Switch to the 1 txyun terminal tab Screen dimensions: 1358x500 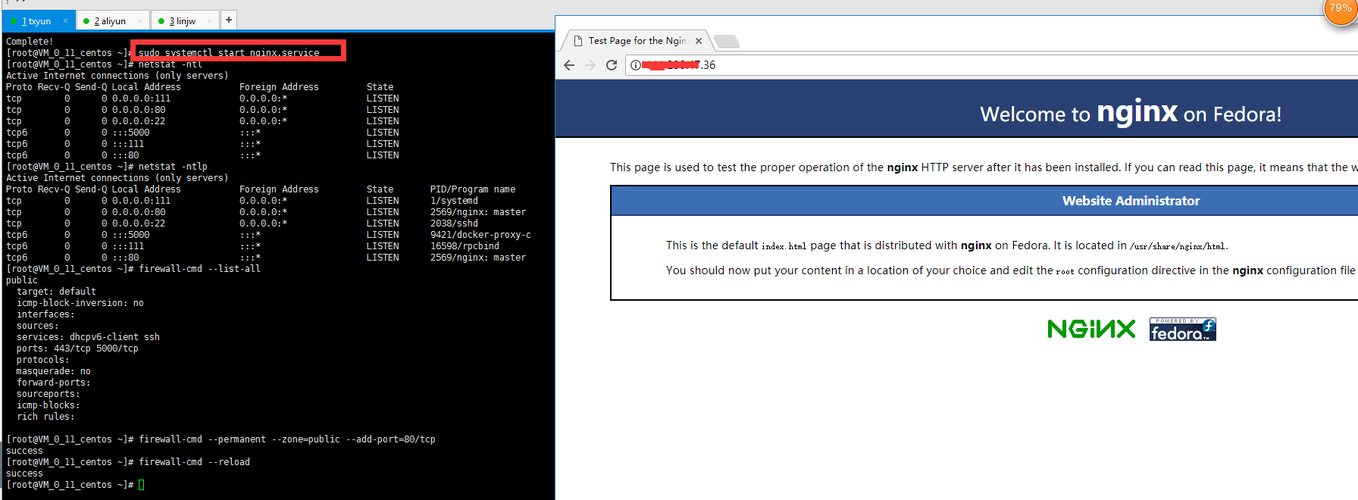coord(39,20)
